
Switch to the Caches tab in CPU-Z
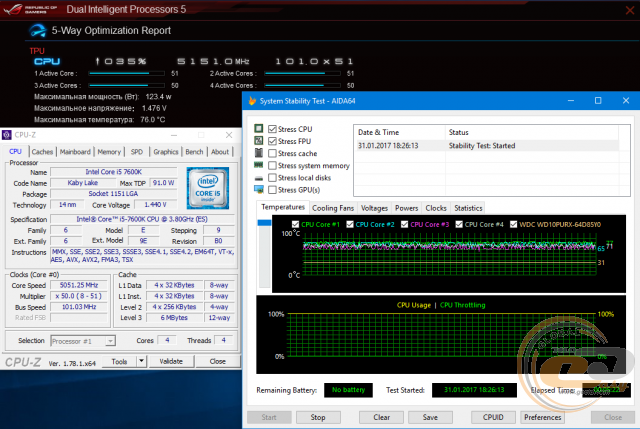42,152
